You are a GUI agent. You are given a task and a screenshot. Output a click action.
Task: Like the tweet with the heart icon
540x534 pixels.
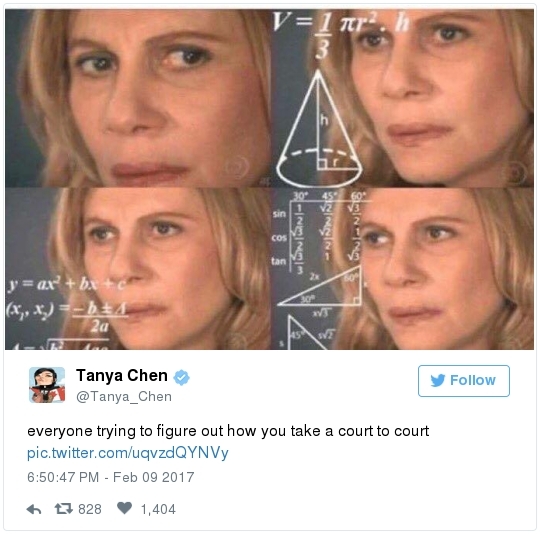(124, 507)
